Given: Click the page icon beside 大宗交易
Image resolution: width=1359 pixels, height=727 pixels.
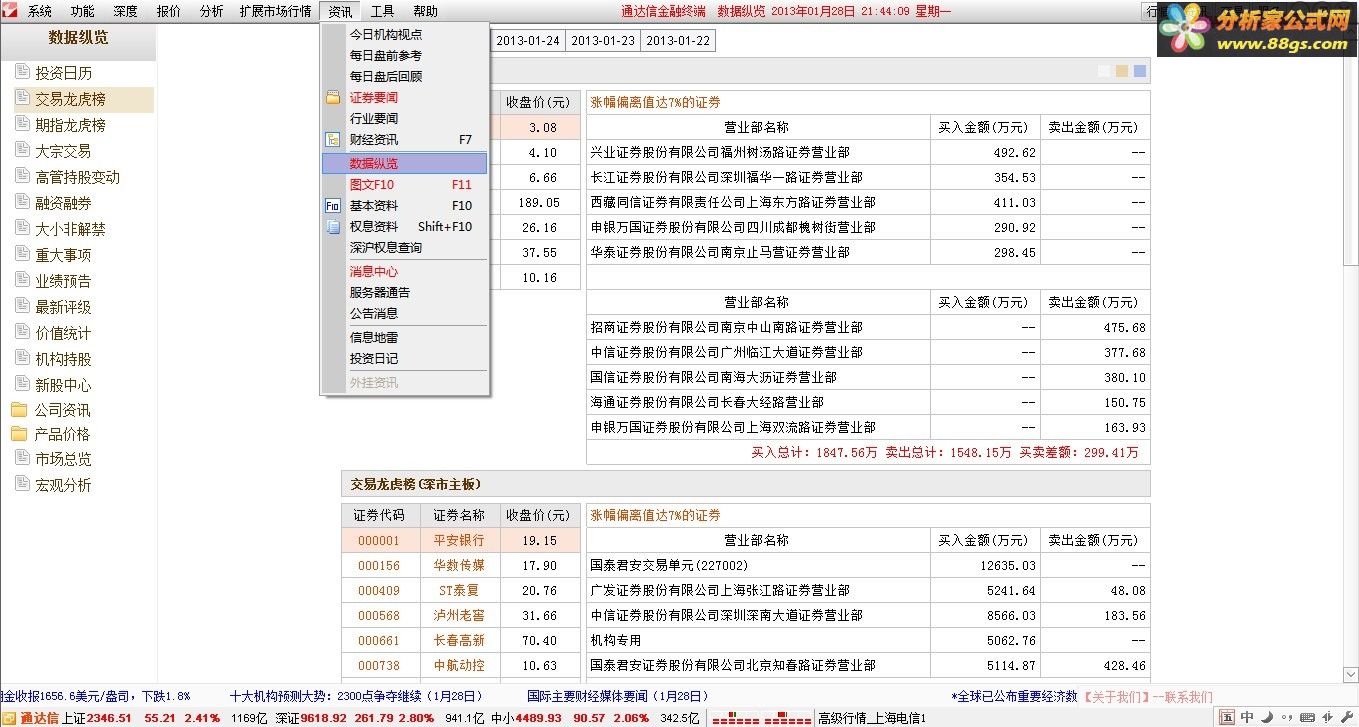Looking at the screenshot, I should click(x=22, y=151).
